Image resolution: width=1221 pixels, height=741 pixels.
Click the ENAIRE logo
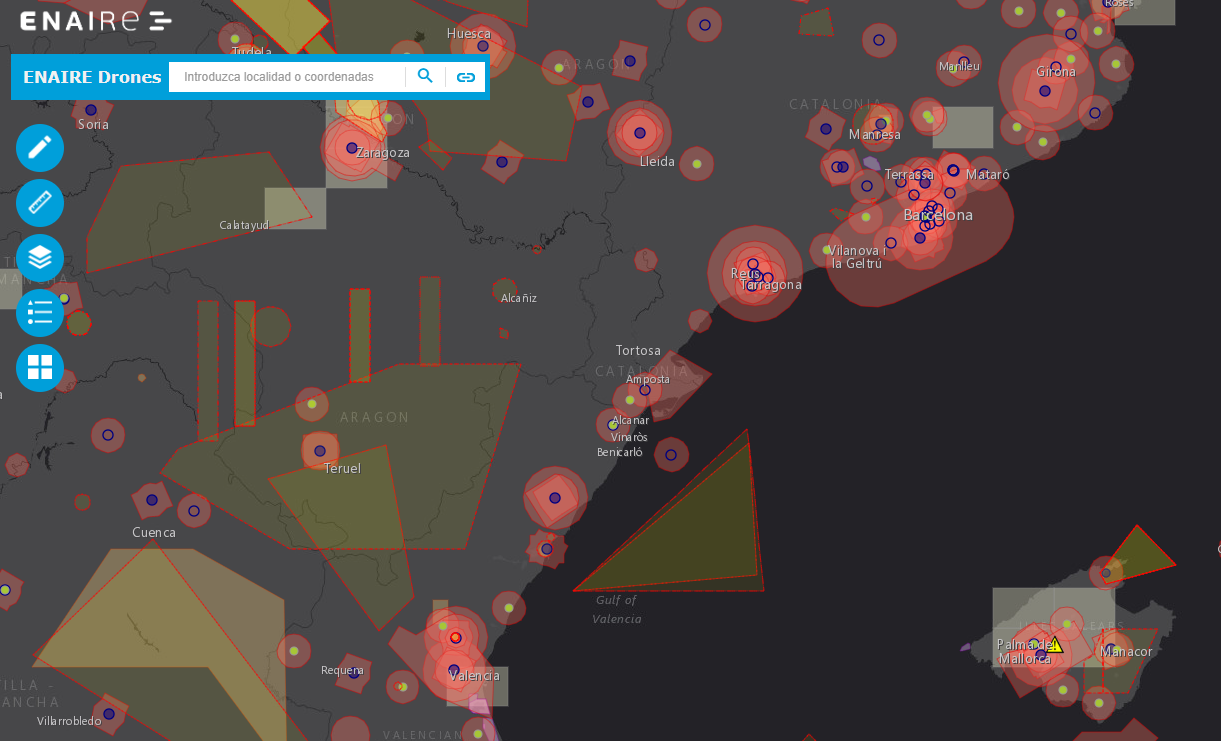(x=95, y=21)
